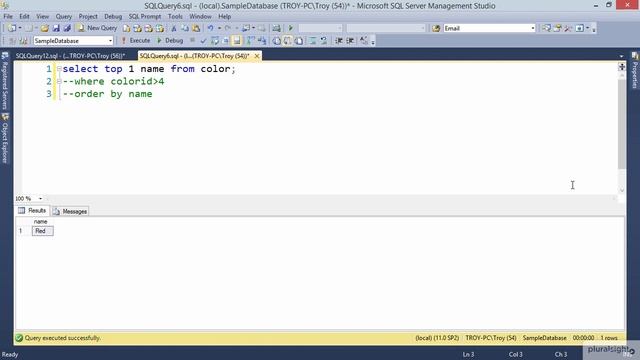This screenshot has width=640, height=360.
Task: Undo the last edit with the Undo arrow
Action: tap(211, 28)
